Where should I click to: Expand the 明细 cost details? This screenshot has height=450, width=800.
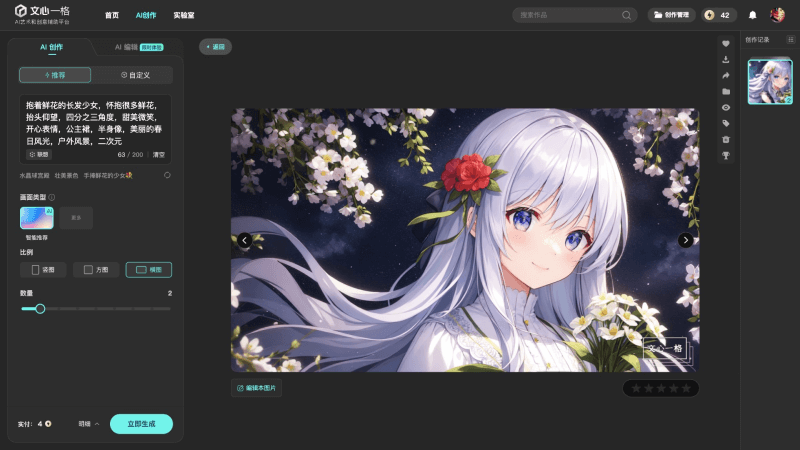tap(89, 424)
